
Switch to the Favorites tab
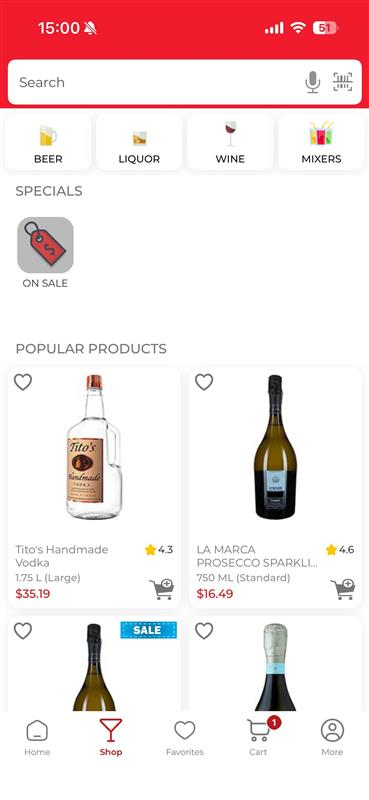185,737
